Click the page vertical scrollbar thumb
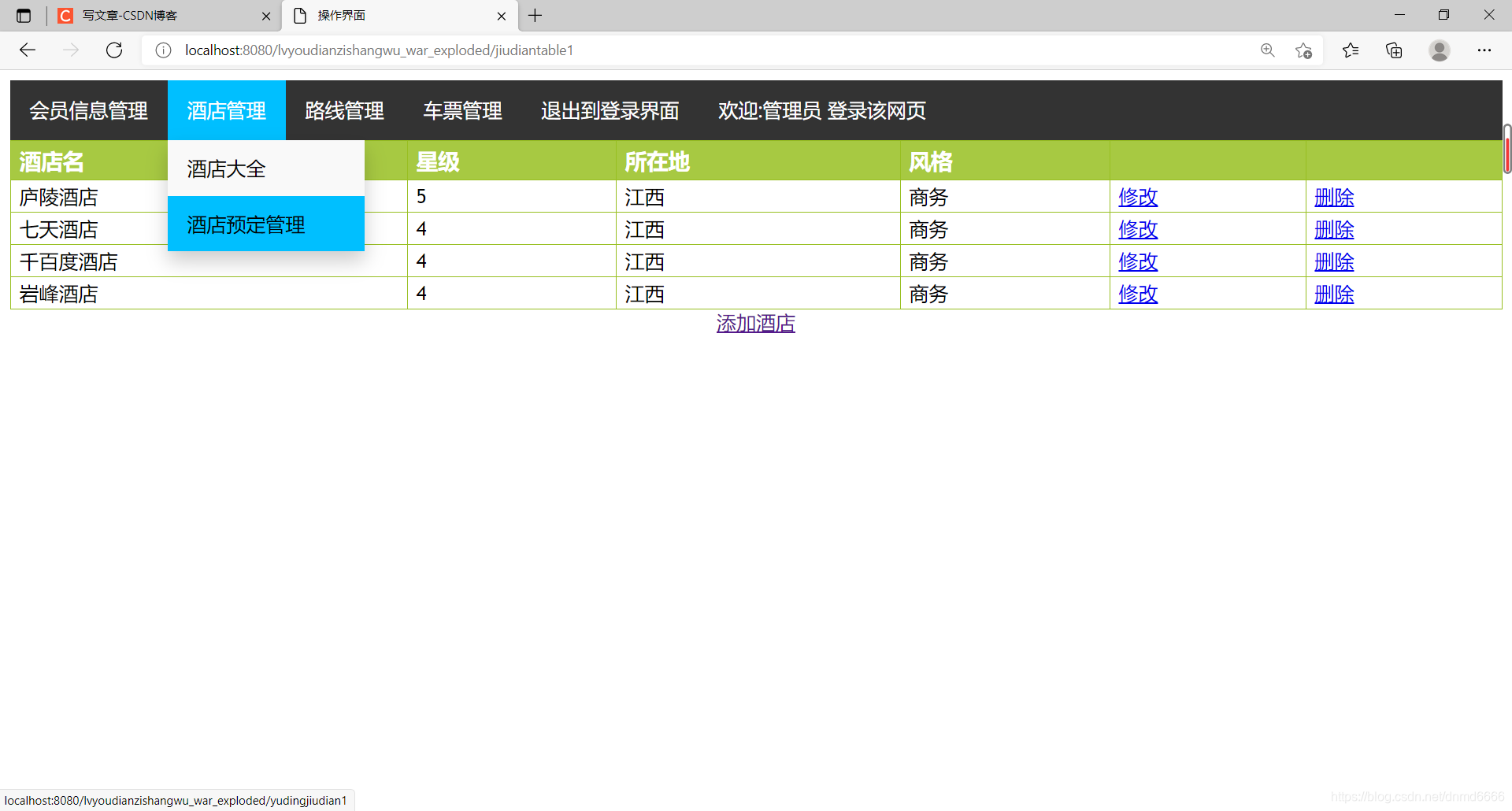Image resolution: width=1512 pixels, height=811 pixels. pos(1507,148)
